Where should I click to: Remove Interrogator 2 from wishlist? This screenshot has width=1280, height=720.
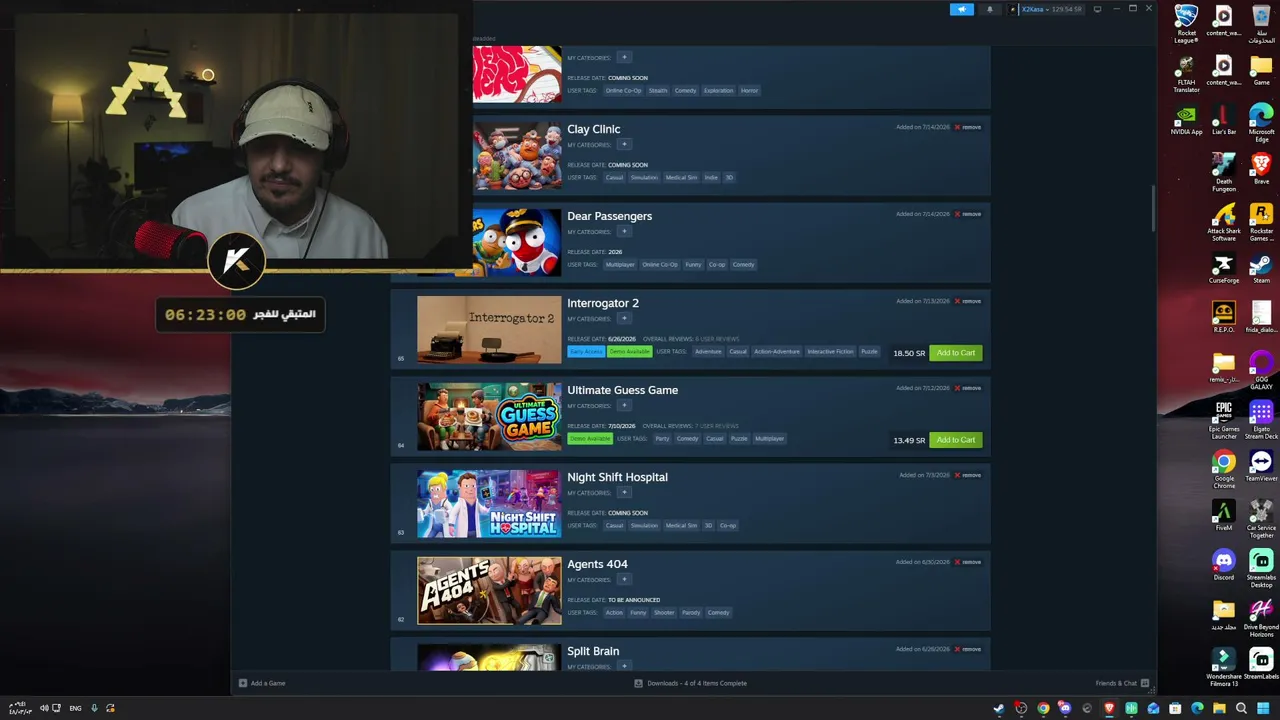click(x=968, y=301)
